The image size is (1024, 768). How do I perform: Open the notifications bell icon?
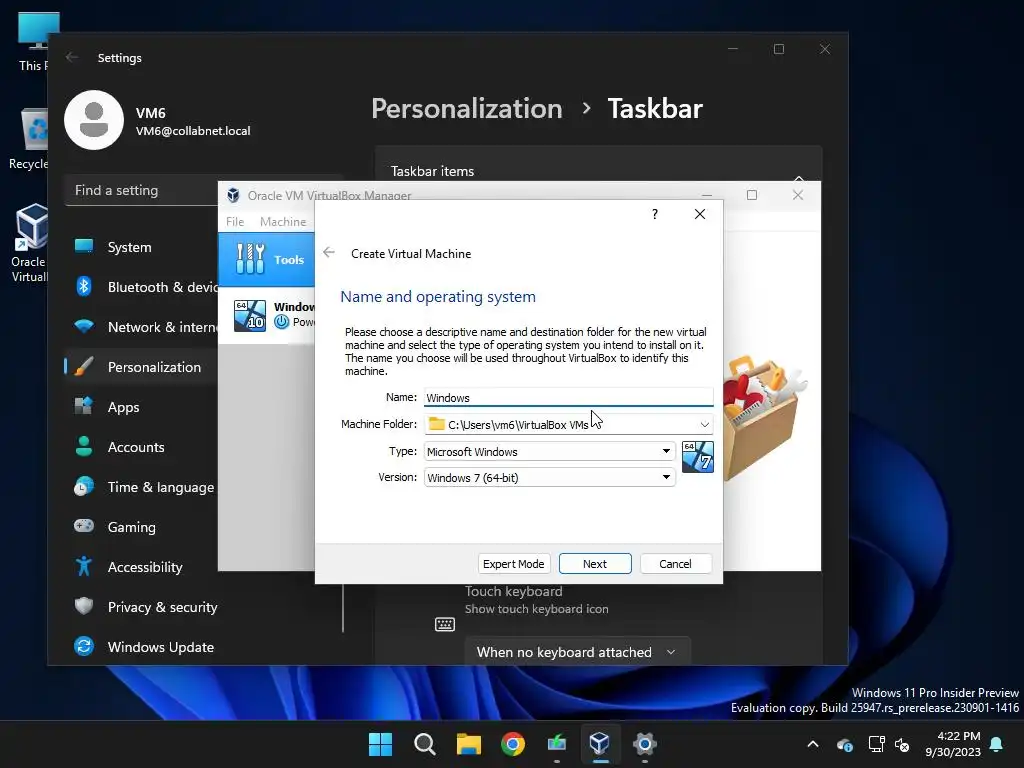coord(997,744)
